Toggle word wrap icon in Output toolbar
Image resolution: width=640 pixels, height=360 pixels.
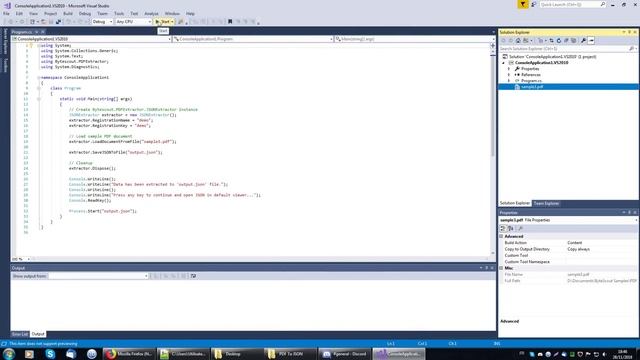tap(193, 276)
